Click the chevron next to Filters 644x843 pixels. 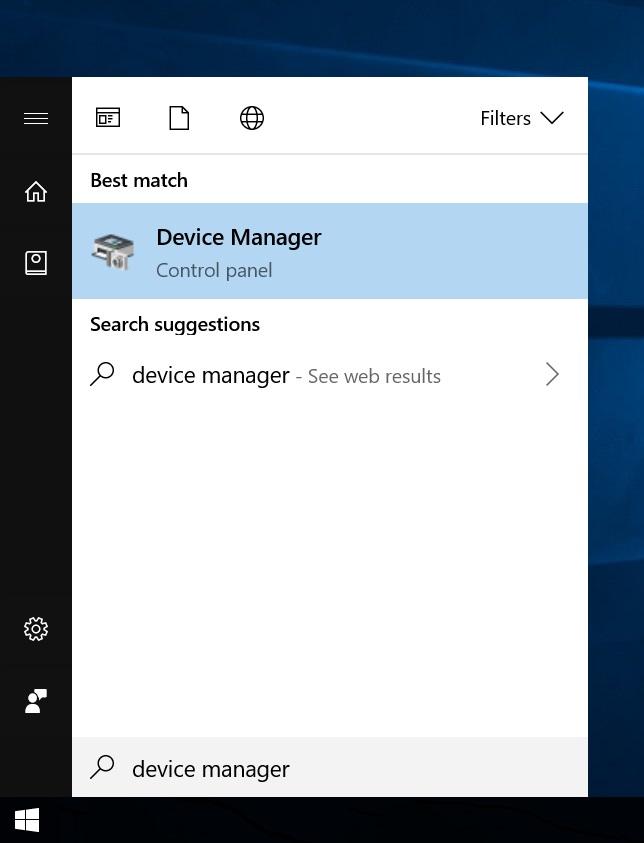[x=552, y=117]
